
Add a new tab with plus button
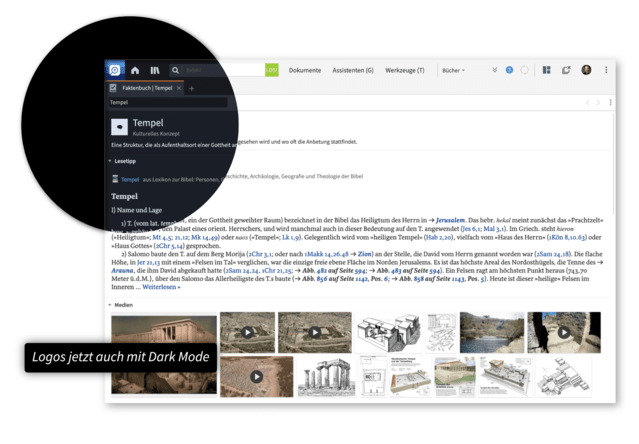(191, 88)
